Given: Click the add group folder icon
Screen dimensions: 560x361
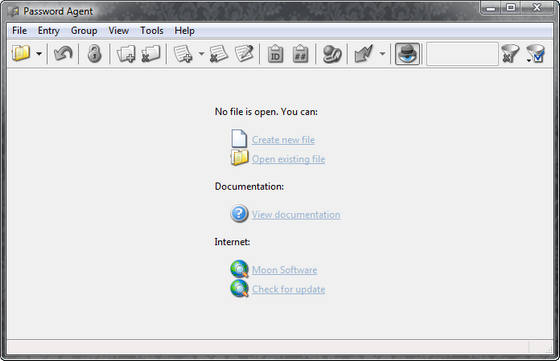Looking at the screenshot, I should 126,54.
